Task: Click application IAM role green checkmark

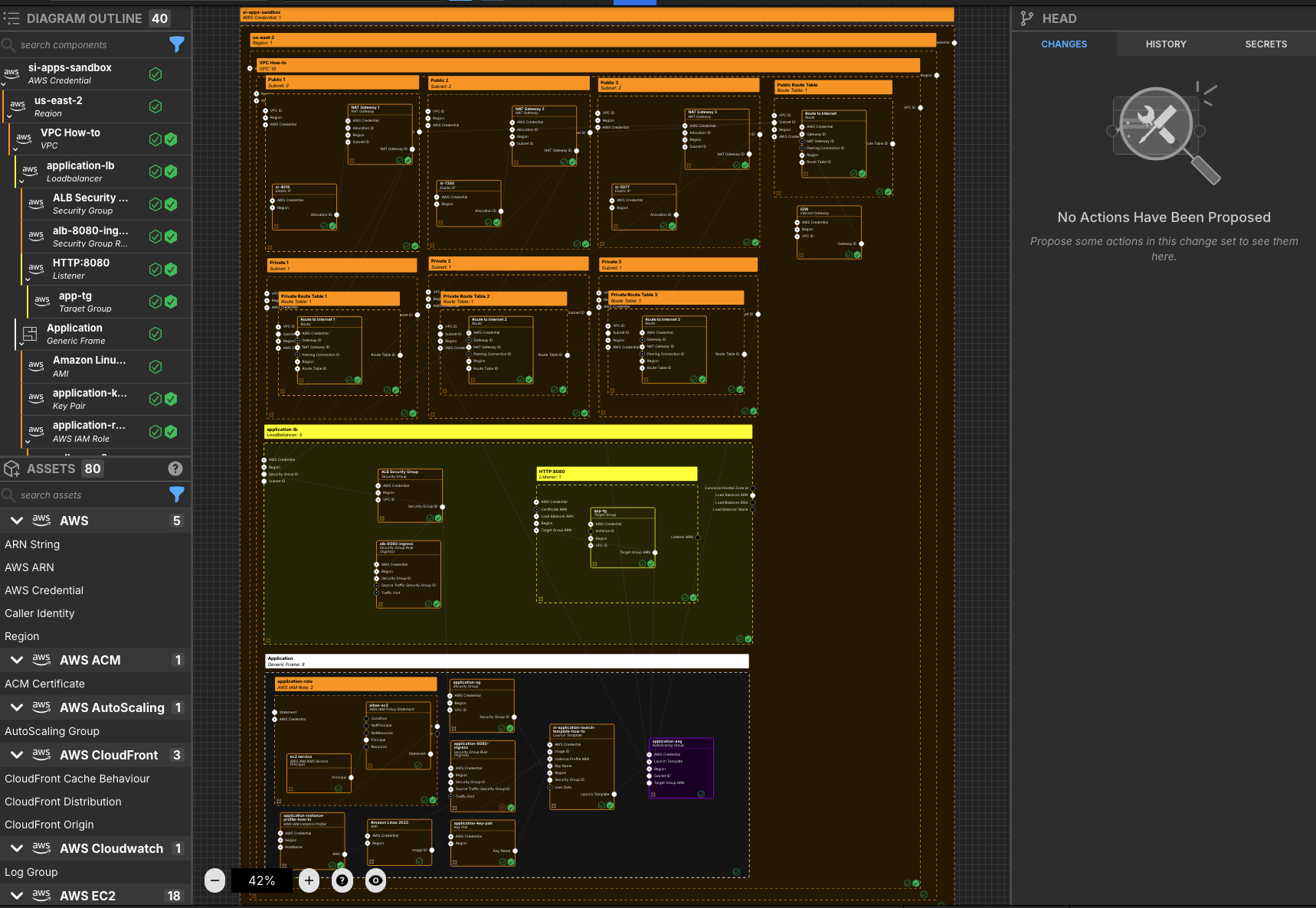Action: 171,432
